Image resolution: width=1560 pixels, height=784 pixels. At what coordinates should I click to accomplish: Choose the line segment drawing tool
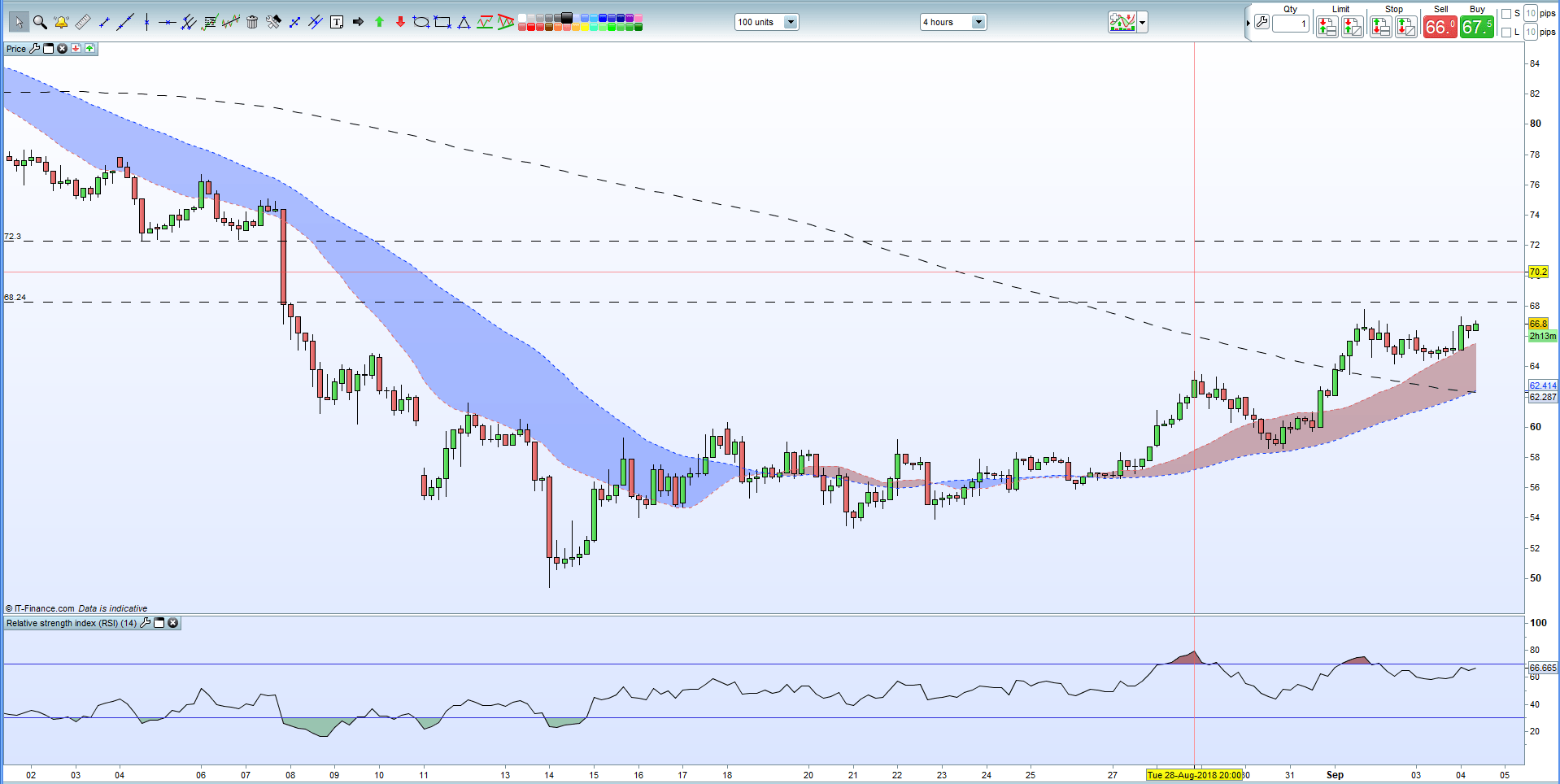(104, 22)
